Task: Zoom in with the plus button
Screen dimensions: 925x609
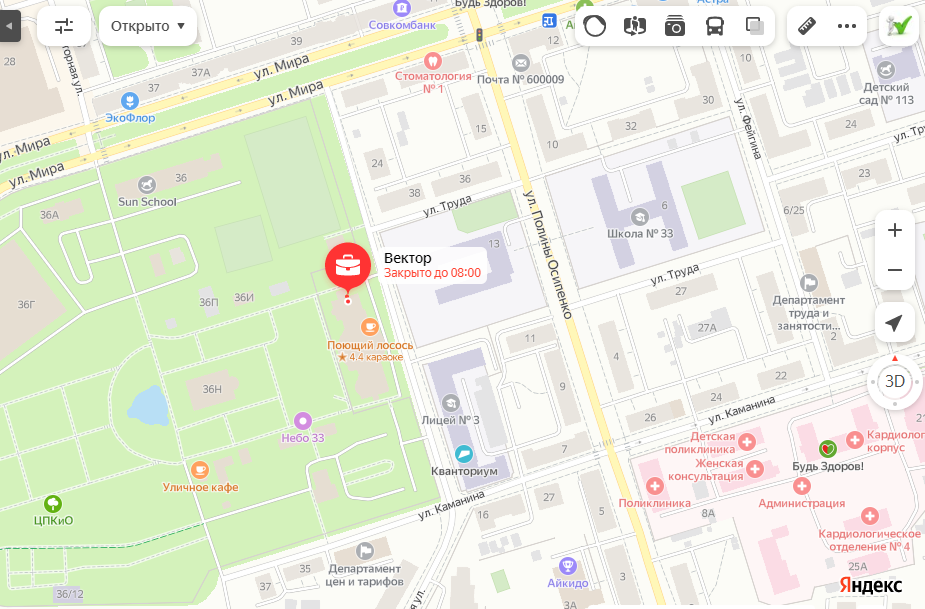Action: pos(895,230)
